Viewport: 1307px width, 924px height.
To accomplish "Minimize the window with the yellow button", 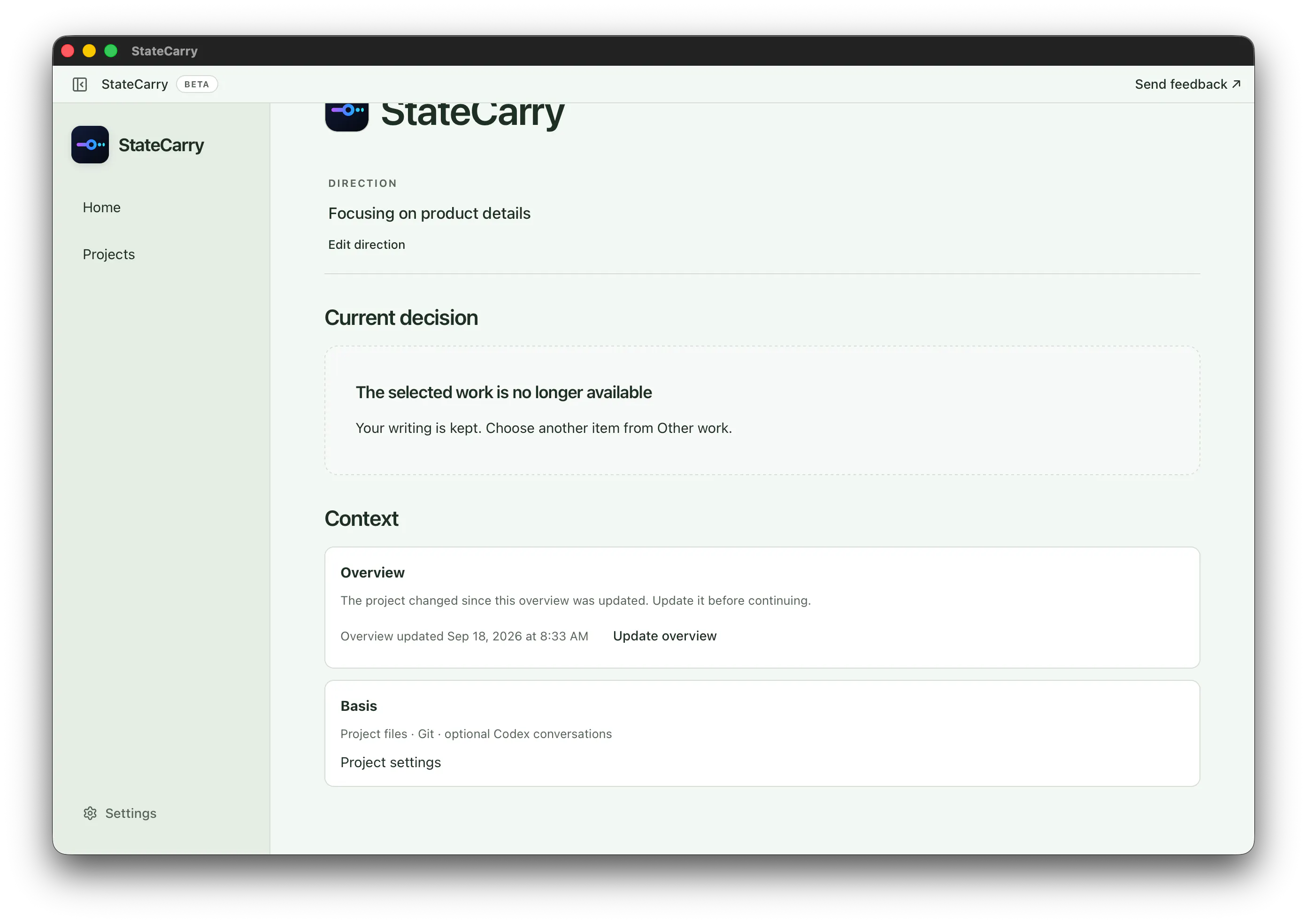I will tap(89, 51).
